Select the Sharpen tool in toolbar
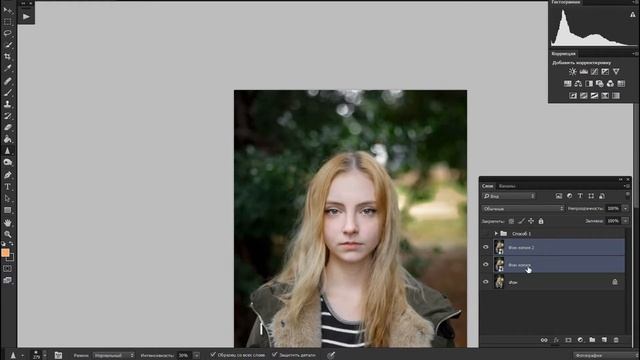Screen dimensions: 640x360 (x=7, y=151)
